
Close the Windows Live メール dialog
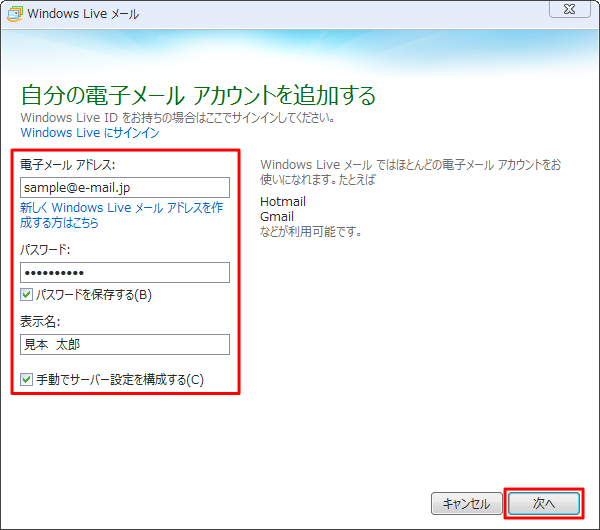tap(569, 9)
